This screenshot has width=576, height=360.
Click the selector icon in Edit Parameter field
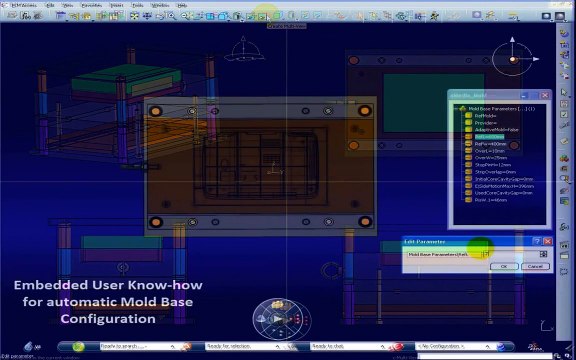pyautogui.click(x=543, y=254)
